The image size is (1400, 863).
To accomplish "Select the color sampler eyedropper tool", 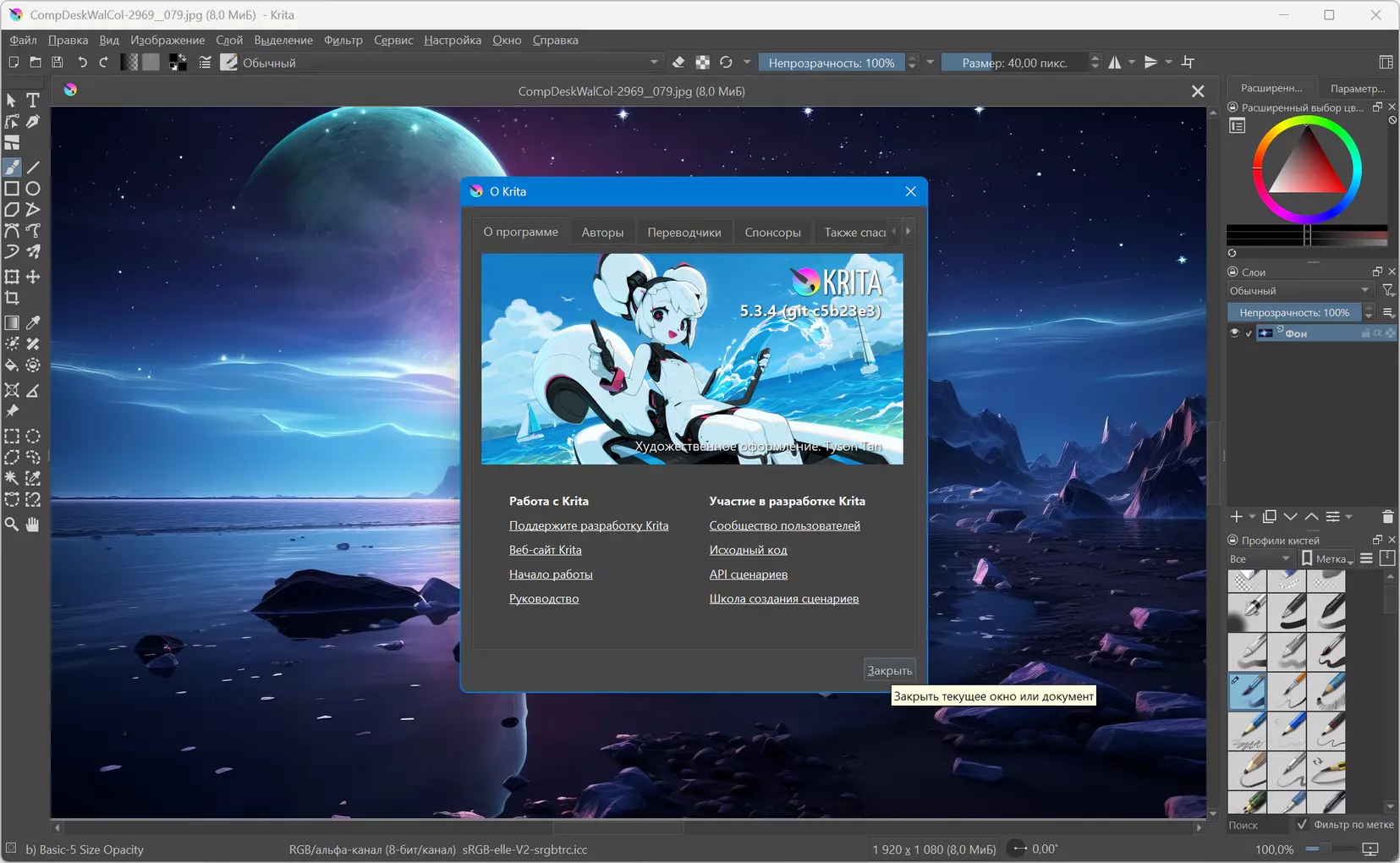I will (x=33, y=322).
